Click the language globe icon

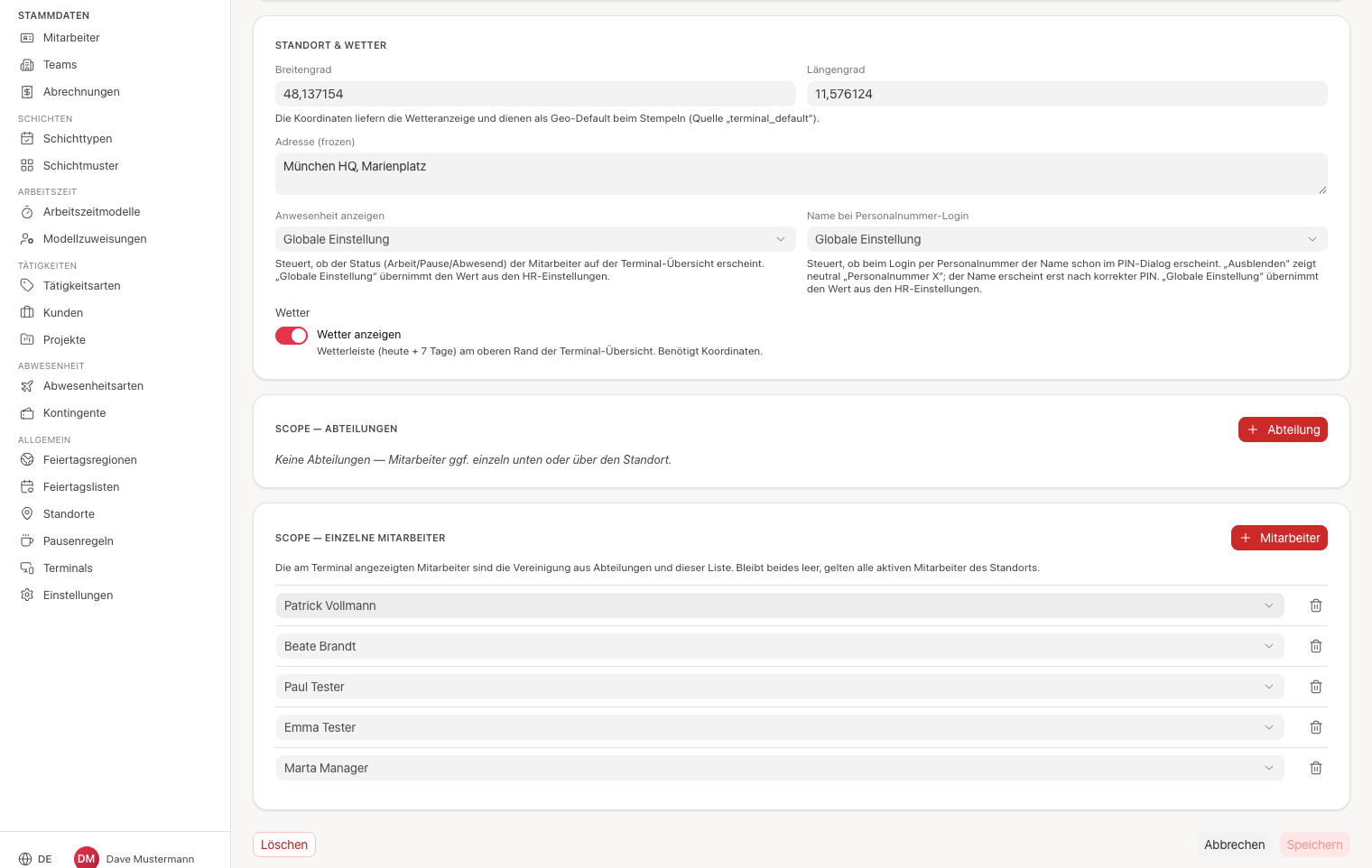[x=25, y=859]
